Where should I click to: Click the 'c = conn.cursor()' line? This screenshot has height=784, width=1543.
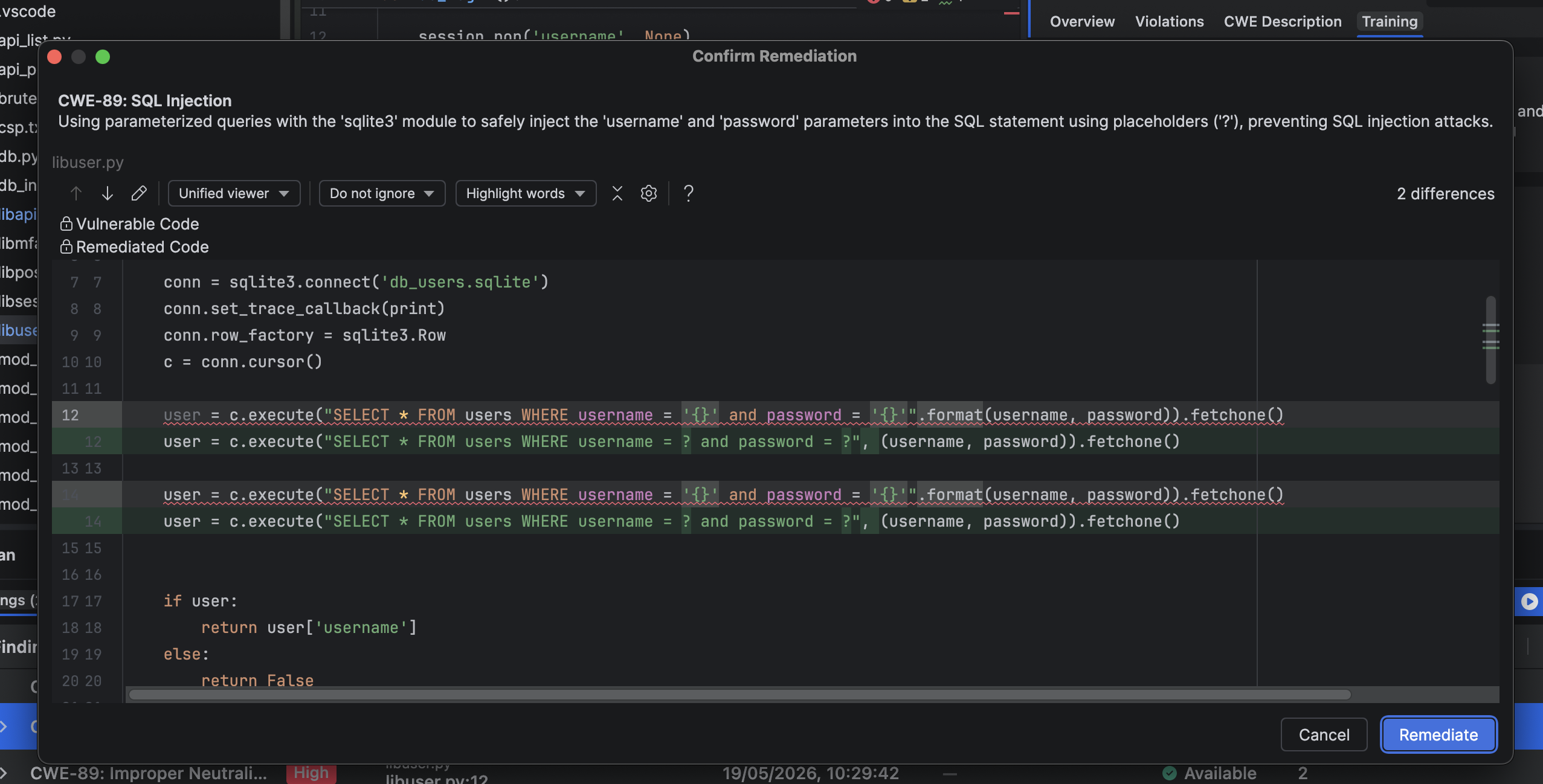tap(243, 362)
